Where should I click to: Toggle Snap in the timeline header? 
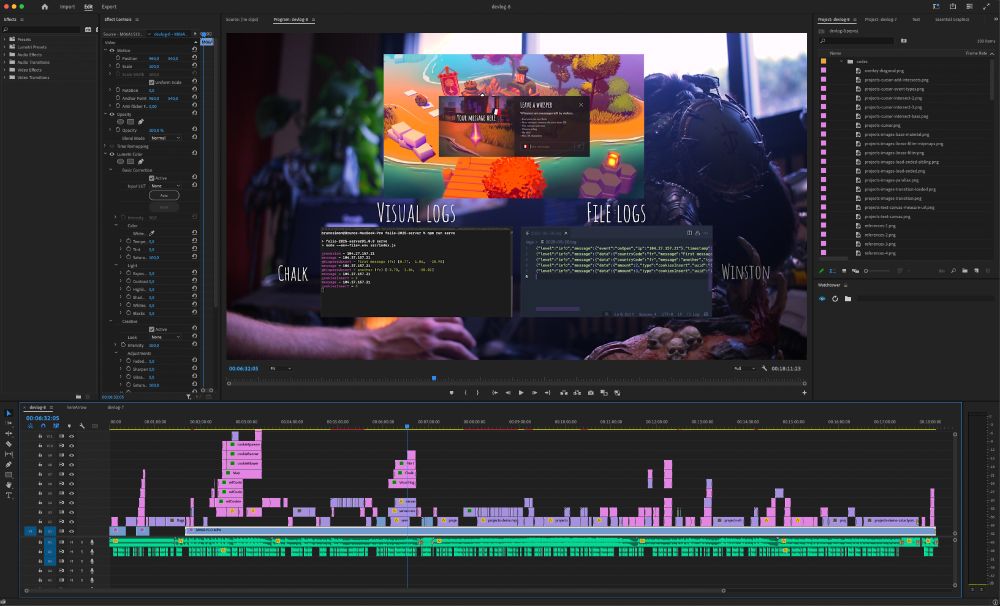(x=43, y=426)
